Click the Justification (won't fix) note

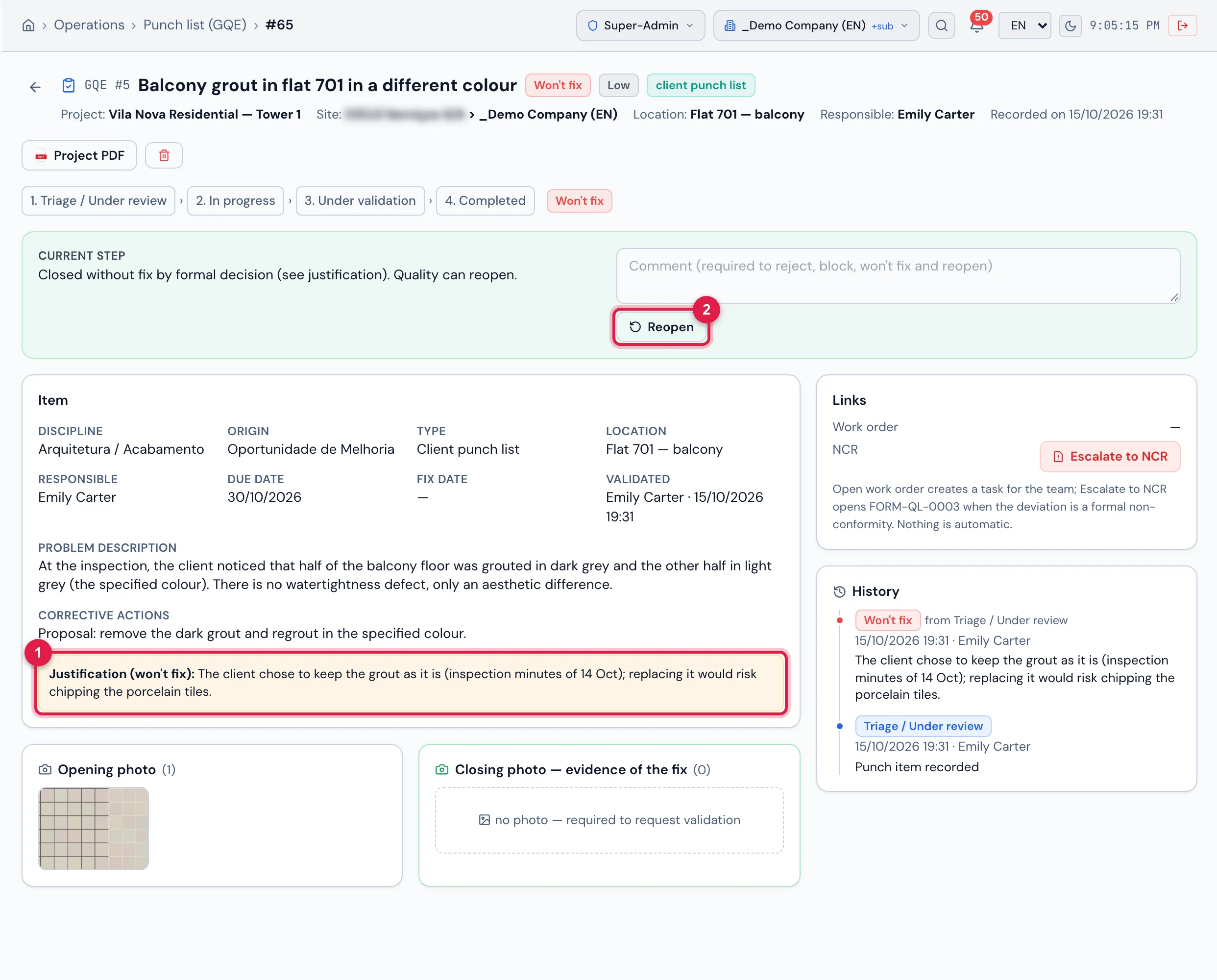[x=411, y=683]
